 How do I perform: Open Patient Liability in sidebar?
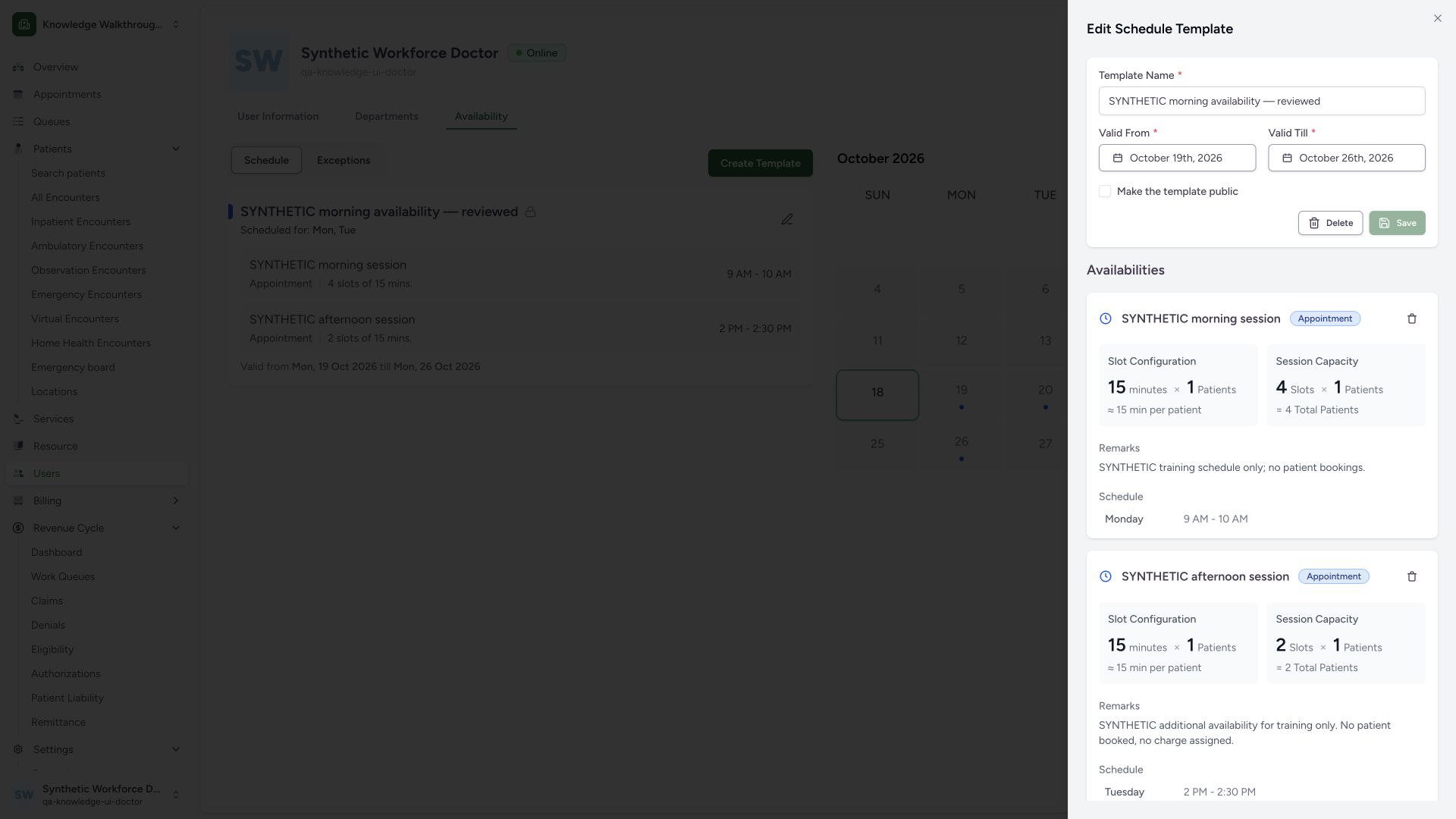click(67, 698)
